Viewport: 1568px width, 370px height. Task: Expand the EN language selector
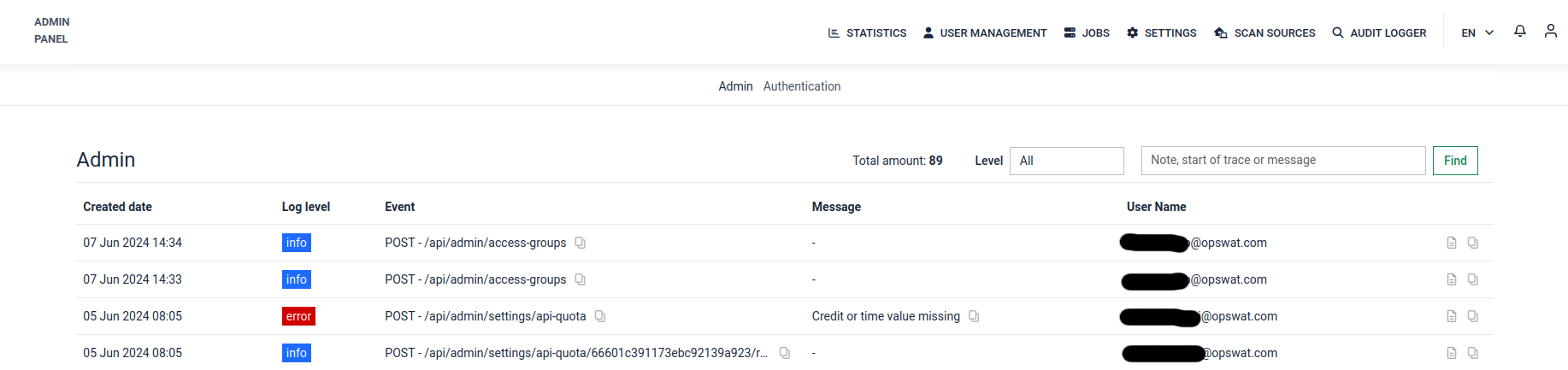[1477, 32]
